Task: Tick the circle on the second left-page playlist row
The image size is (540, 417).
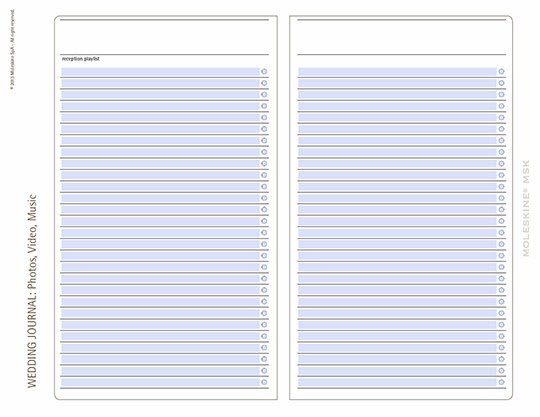Action: (x=264, y=83)
